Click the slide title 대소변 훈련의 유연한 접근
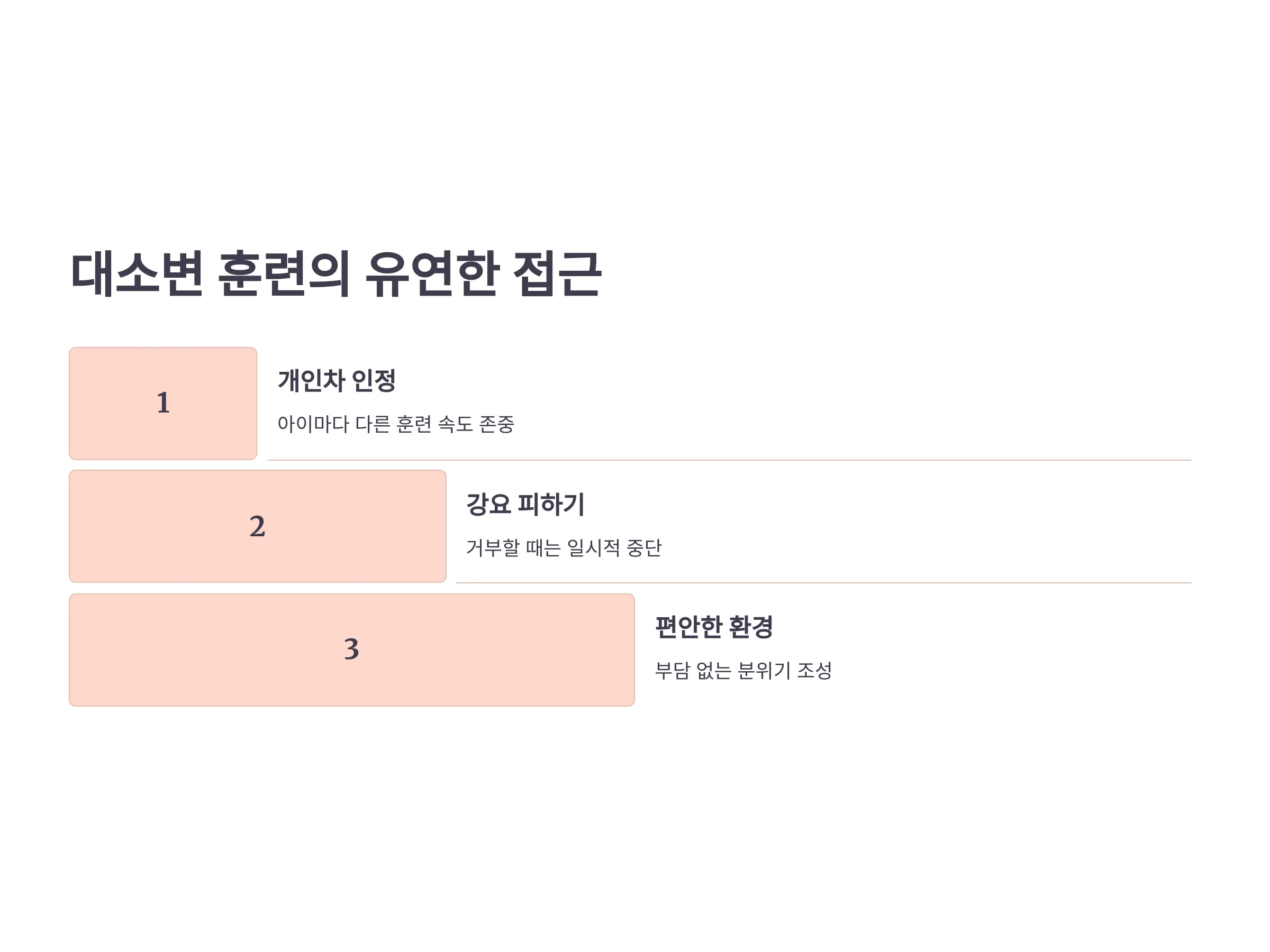The width and height of the screenshot is (1270, 952). click(x=336, y=274)
